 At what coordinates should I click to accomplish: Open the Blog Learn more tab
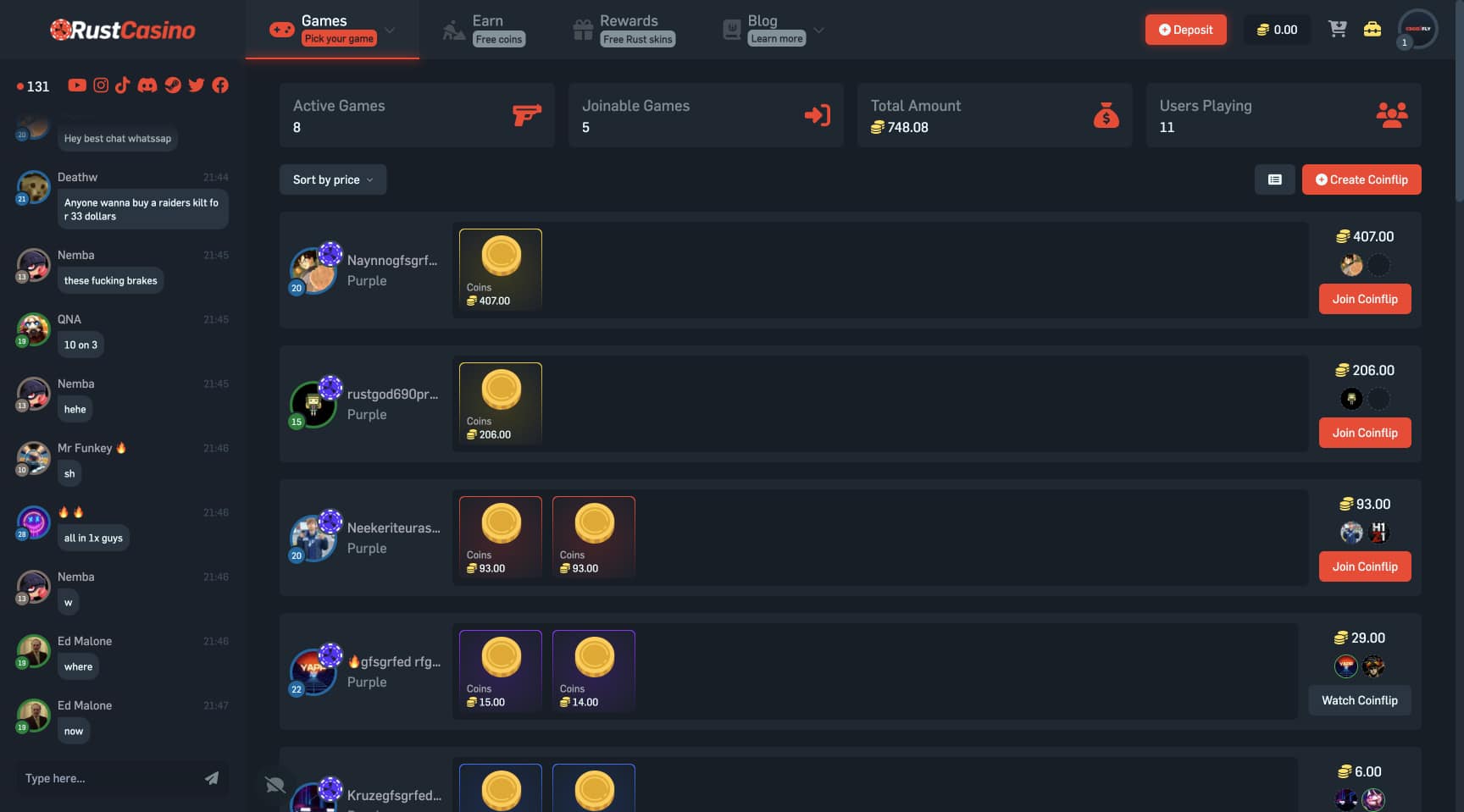coord(764,30)
